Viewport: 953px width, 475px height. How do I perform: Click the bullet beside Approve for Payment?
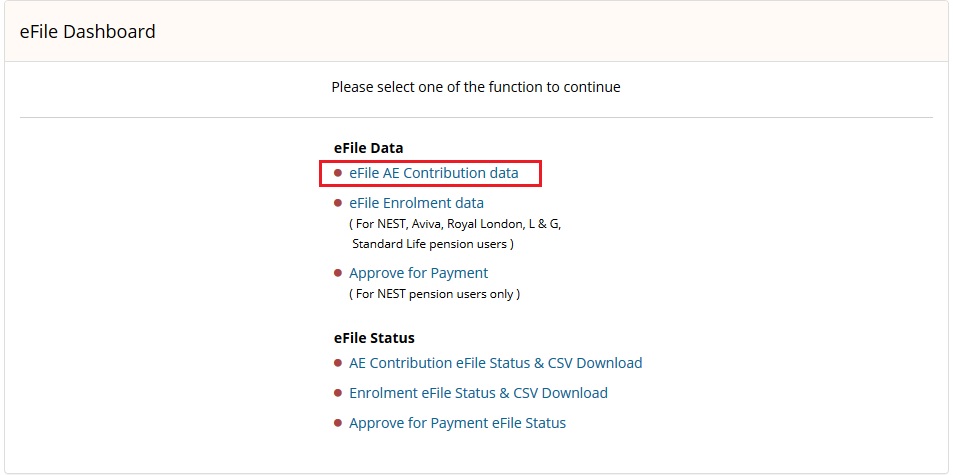[338, 273]
